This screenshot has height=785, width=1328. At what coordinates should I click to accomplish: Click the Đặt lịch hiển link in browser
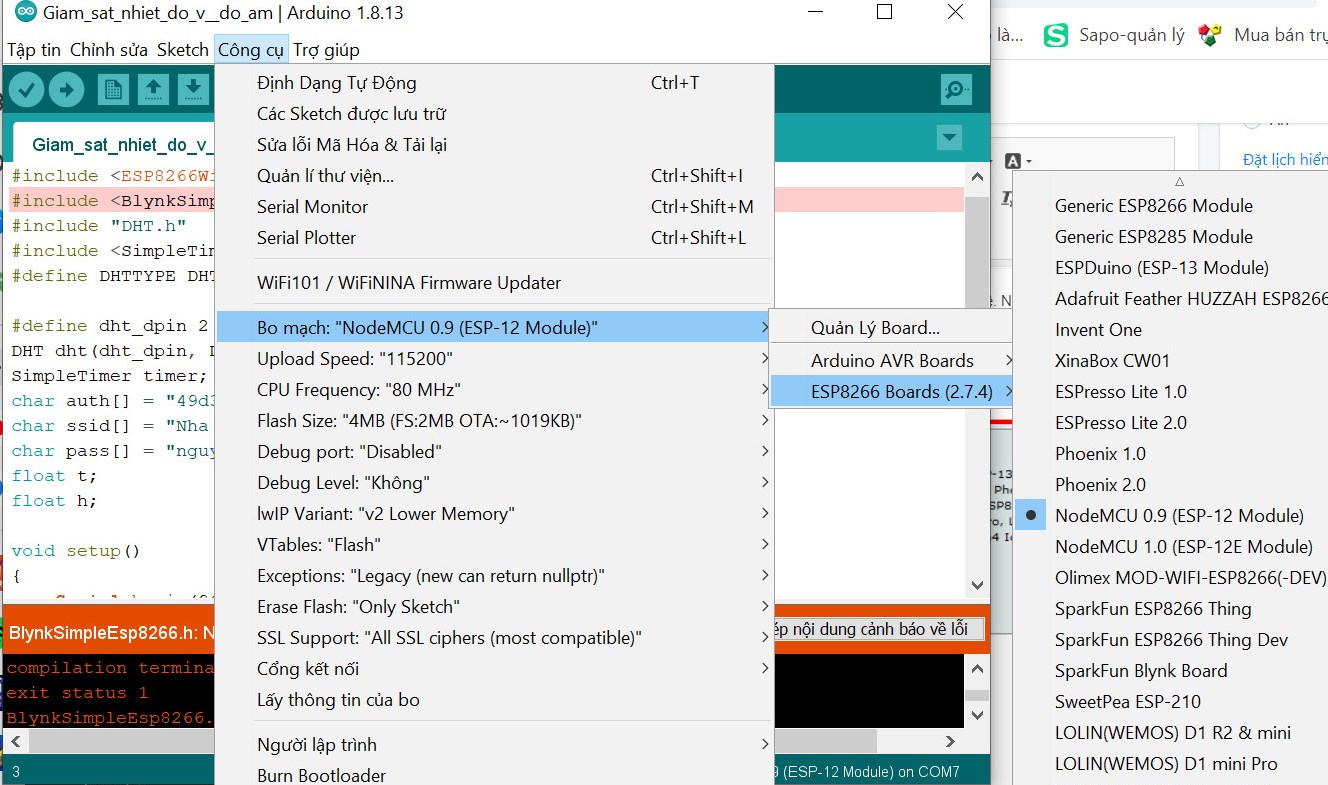pyautogui.click(x=1285, y=160)
